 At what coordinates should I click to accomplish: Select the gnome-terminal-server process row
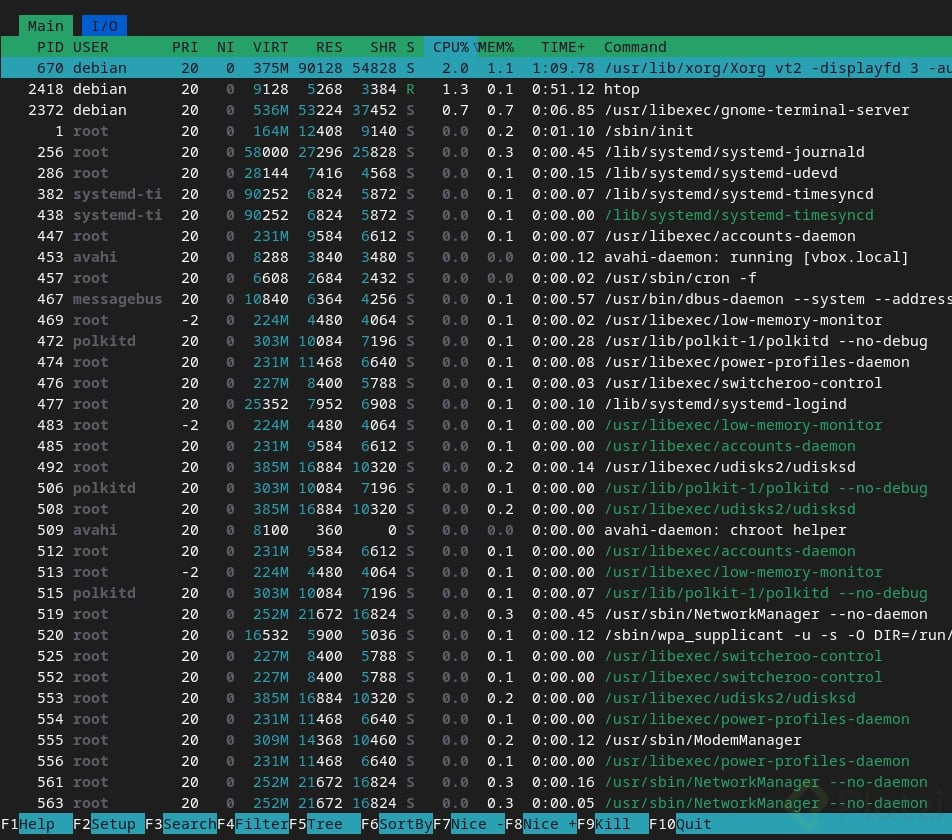click(x=476, y=110)
